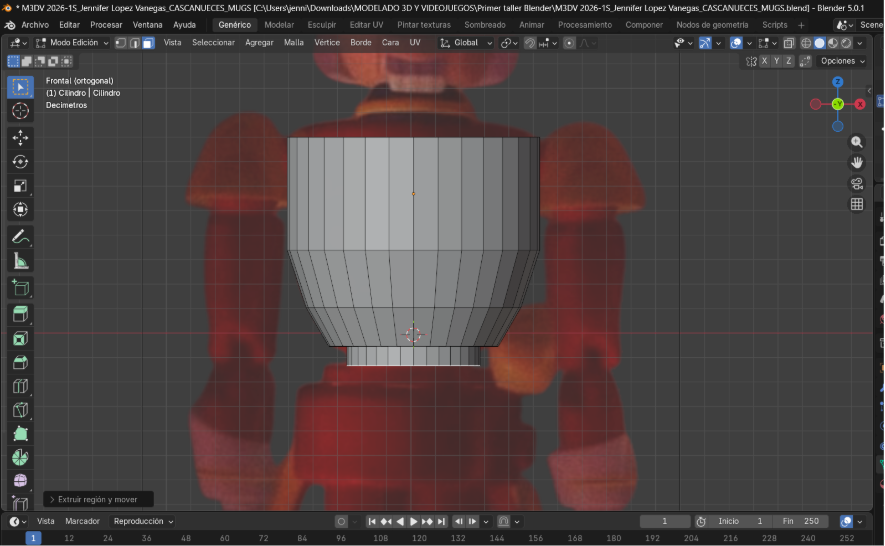
Task: Open the Modo Edición mode dropdown
Action: click(x=71, y=43)
